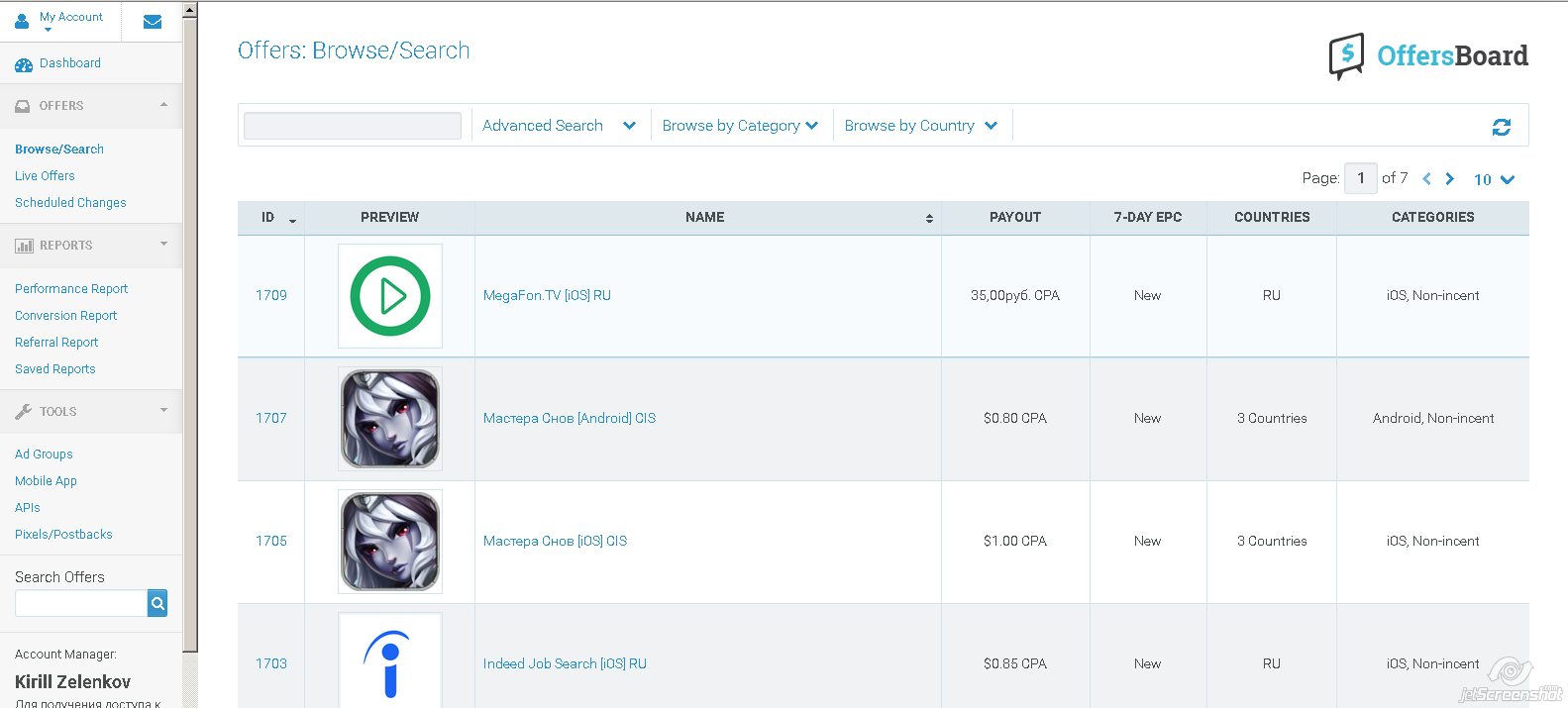This screenshot has width=1568, height=708.
Task: Click the Indeed Job Search preview icon
Action: tap(390, 660)
